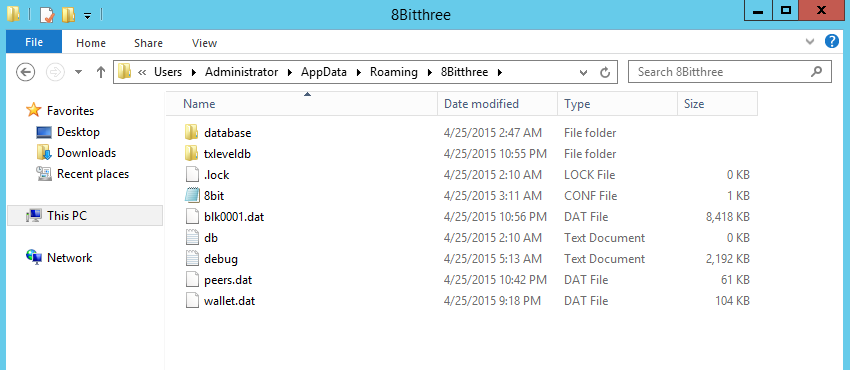
Task: Sort by the Date modified column header
Action: [x=498, y=103]
